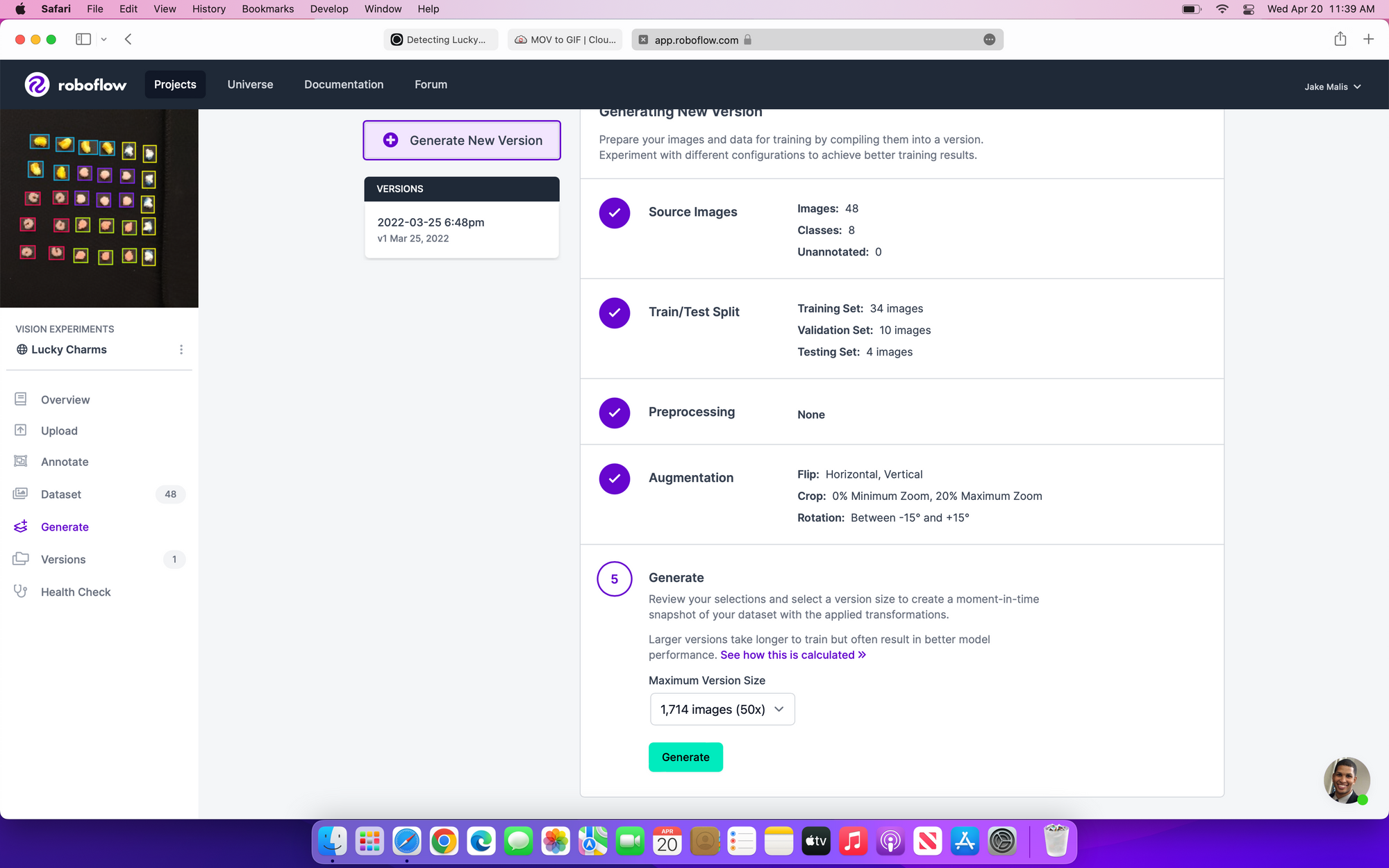Image resolution: width=1389 pixels, height=868 pixels.
Task: Click the Dataset images icon
Action: pyautogui.click(x=21, y=494)
